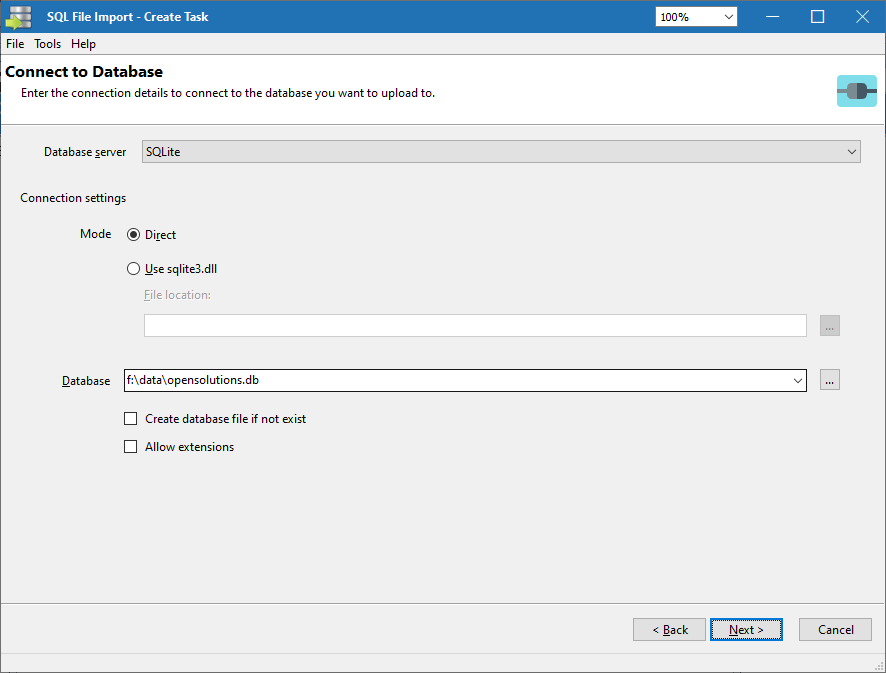
Task: Click the sqlite3.dll file location browse button
Action: click(x=829, y=326)
